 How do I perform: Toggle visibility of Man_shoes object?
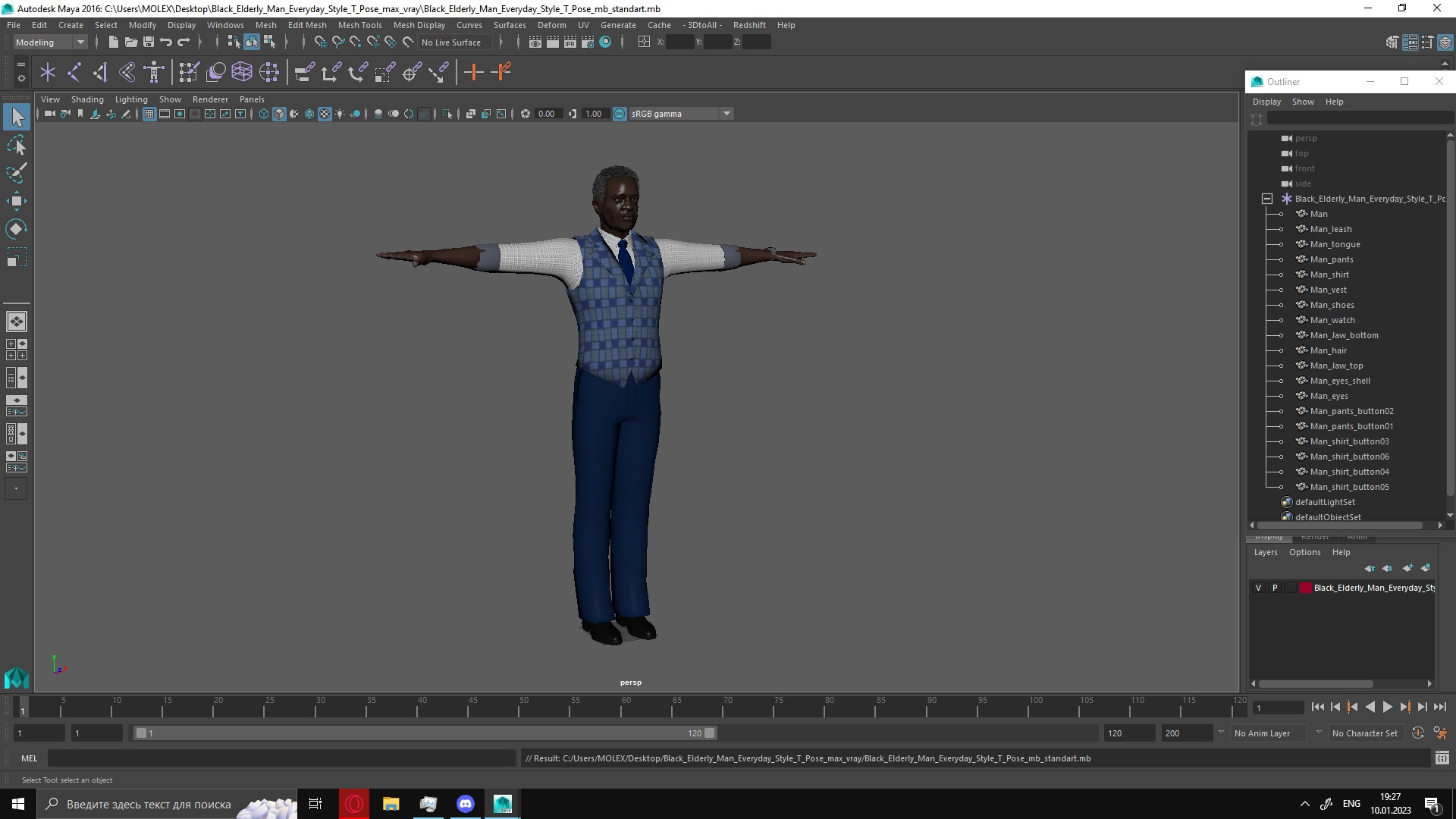point(1281,304)
